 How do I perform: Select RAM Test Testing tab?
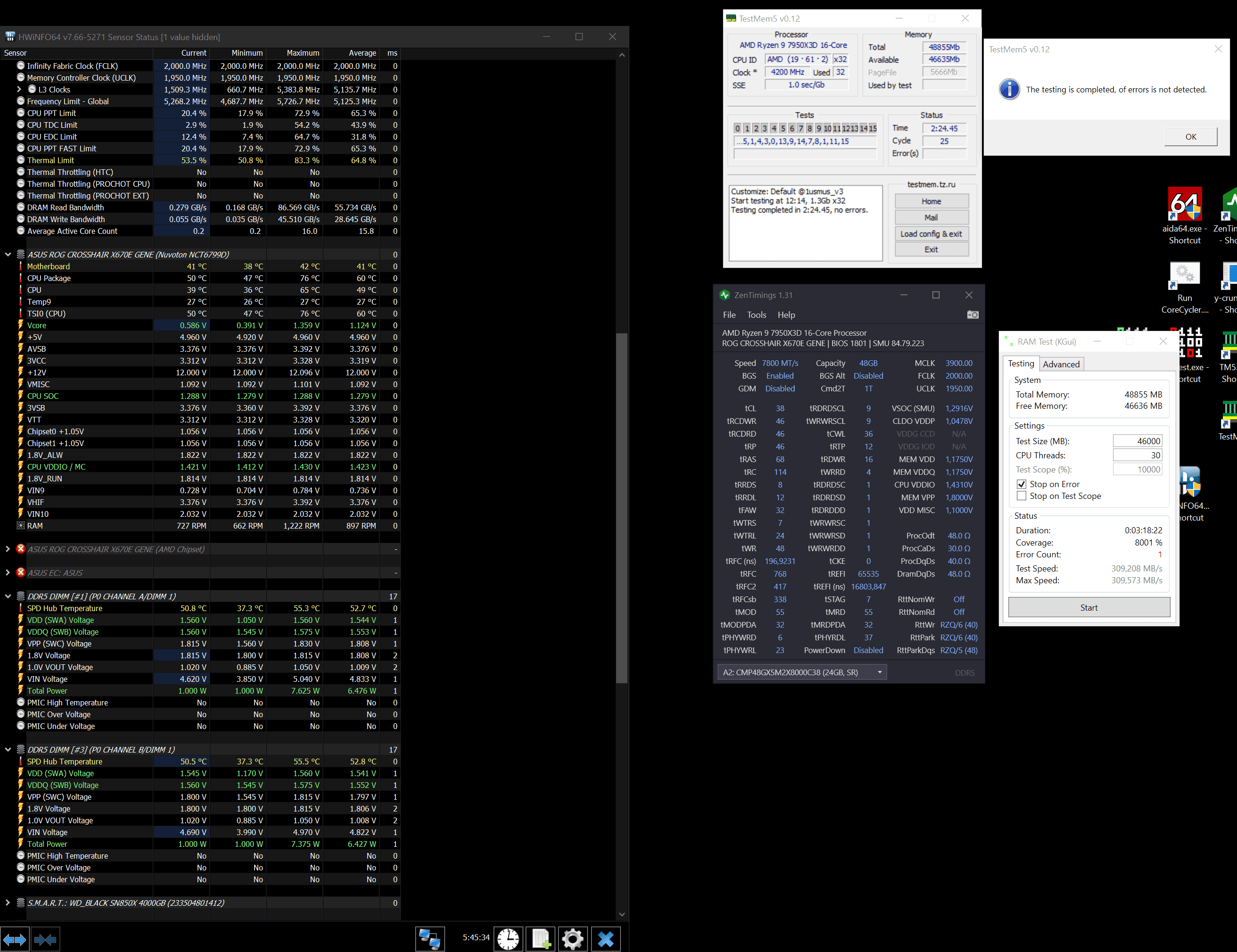pos(1021,364)
